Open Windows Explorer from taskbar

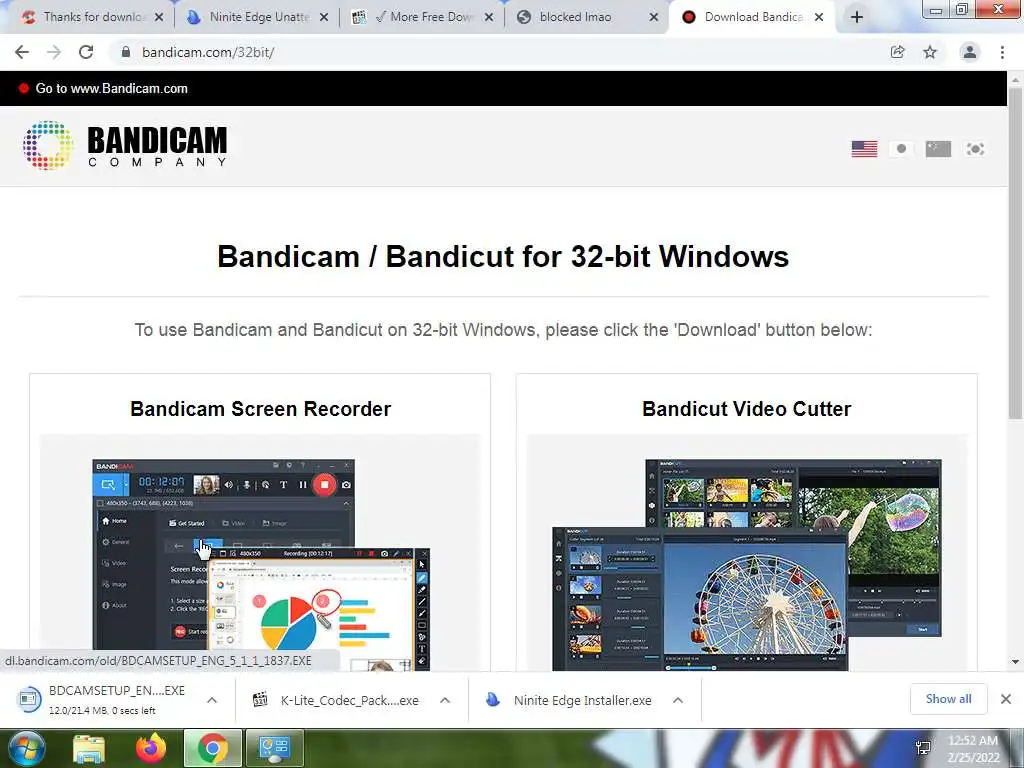click(89, 748)
